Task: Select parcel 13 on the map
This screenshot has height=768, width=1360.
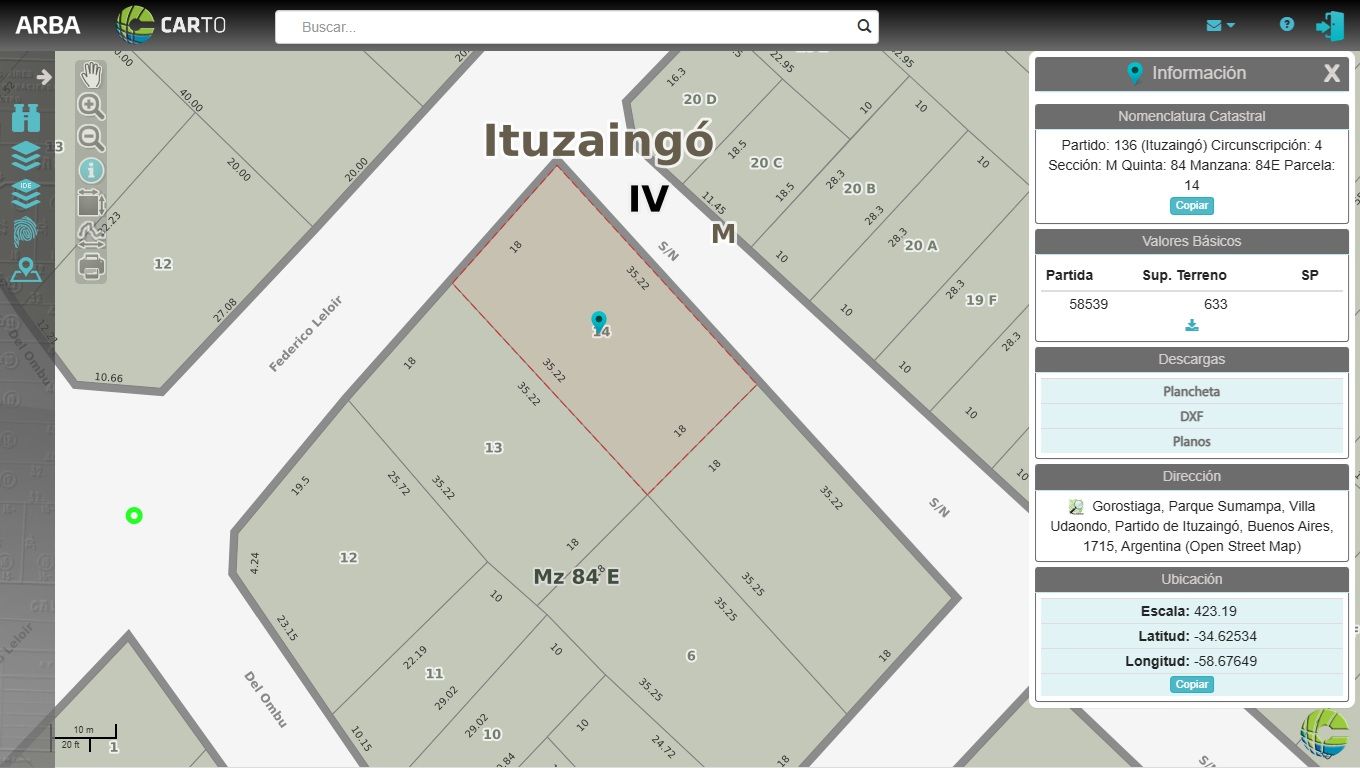Action: pos(493,448)
